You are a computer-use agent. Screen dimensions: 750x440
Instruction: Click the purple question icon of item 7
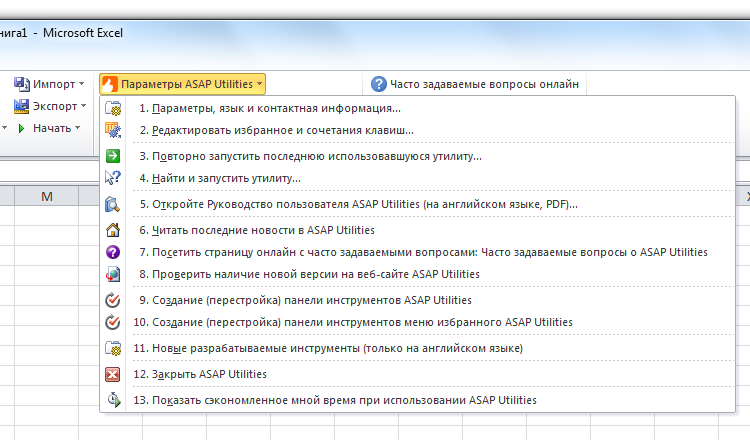[113, 252]
